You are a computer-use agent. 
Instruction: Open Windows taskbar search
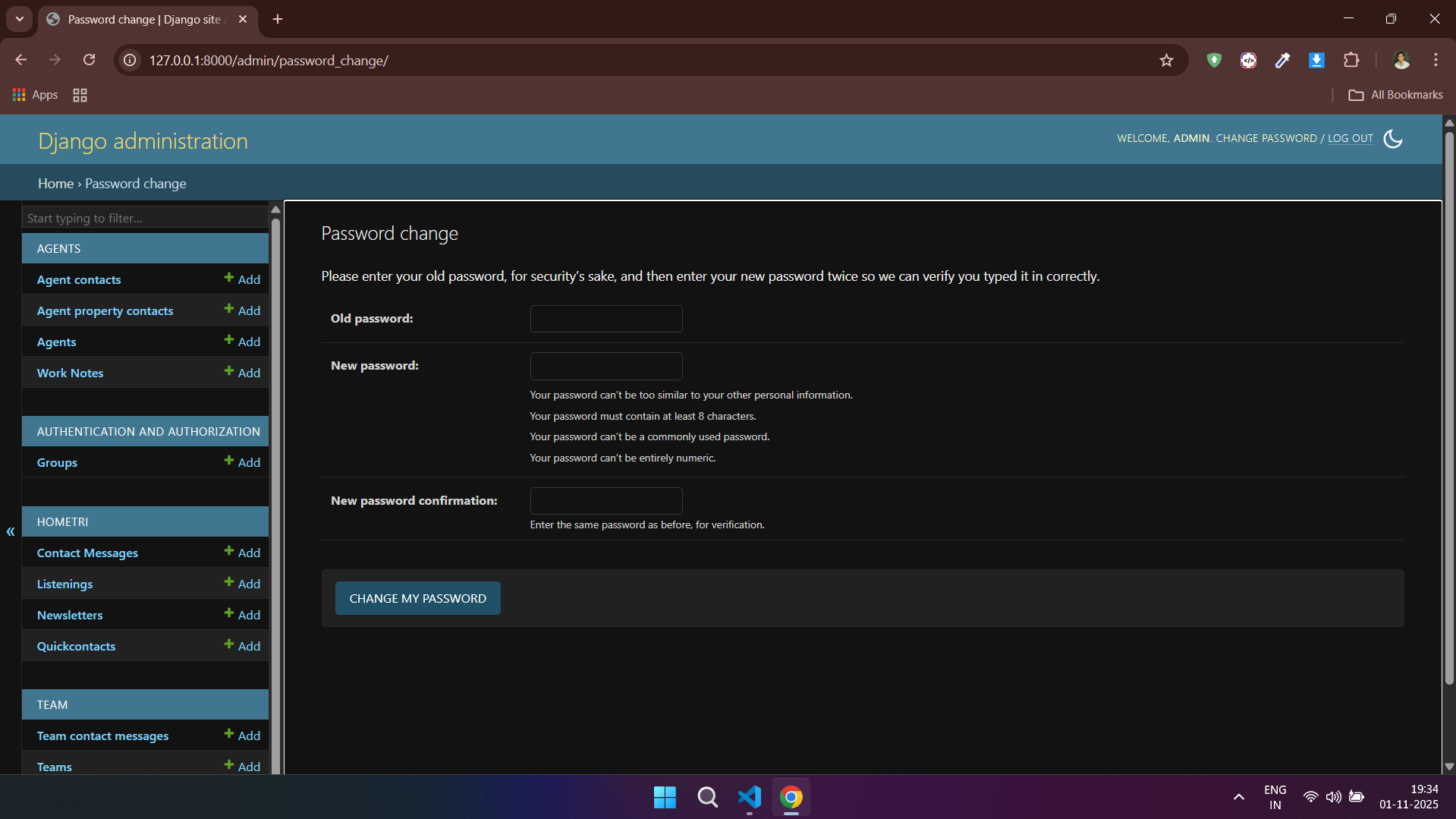pos(707,797)
